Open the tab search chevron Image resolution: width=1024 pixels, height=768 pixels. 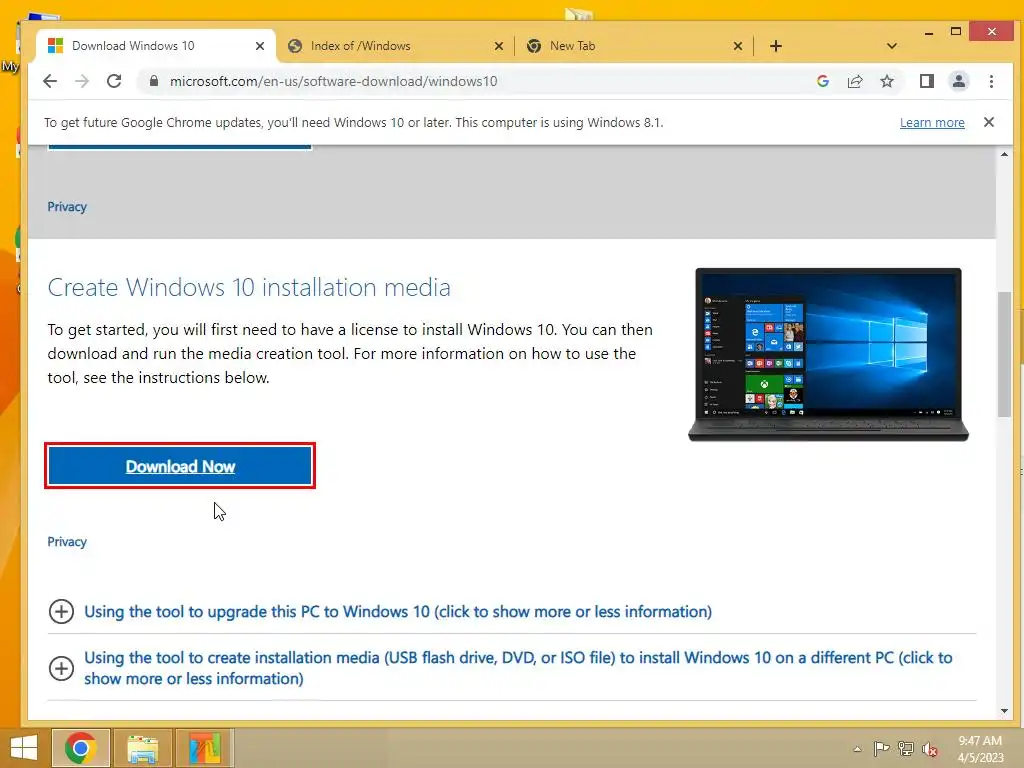(892, 46)
